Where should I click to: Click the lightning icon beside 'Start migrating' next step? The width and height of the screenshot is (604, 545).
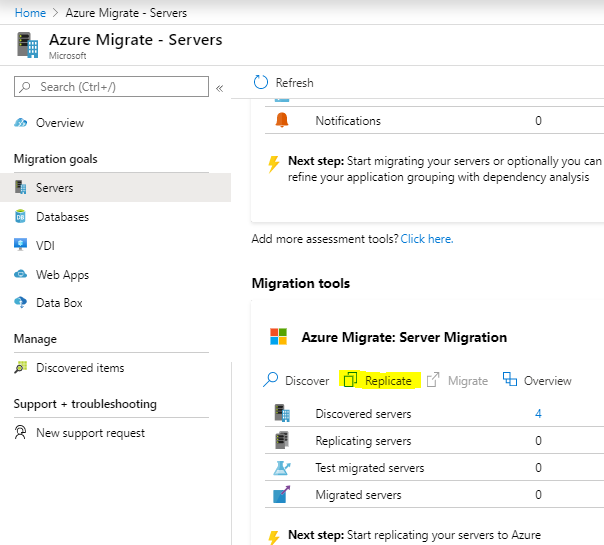click(273, 164)
